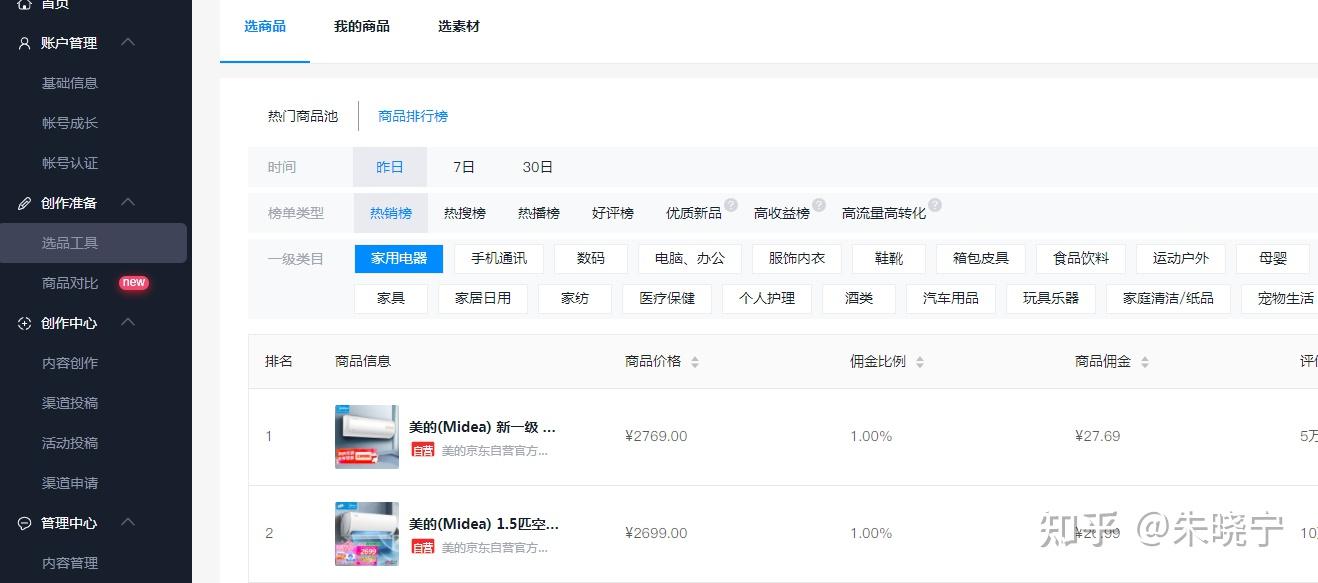The width and height of the screenshot is (1318, 583).
Task: Open 活动投稿 in the sidebar
Action: pyautogui.click(x=70, y=443)
